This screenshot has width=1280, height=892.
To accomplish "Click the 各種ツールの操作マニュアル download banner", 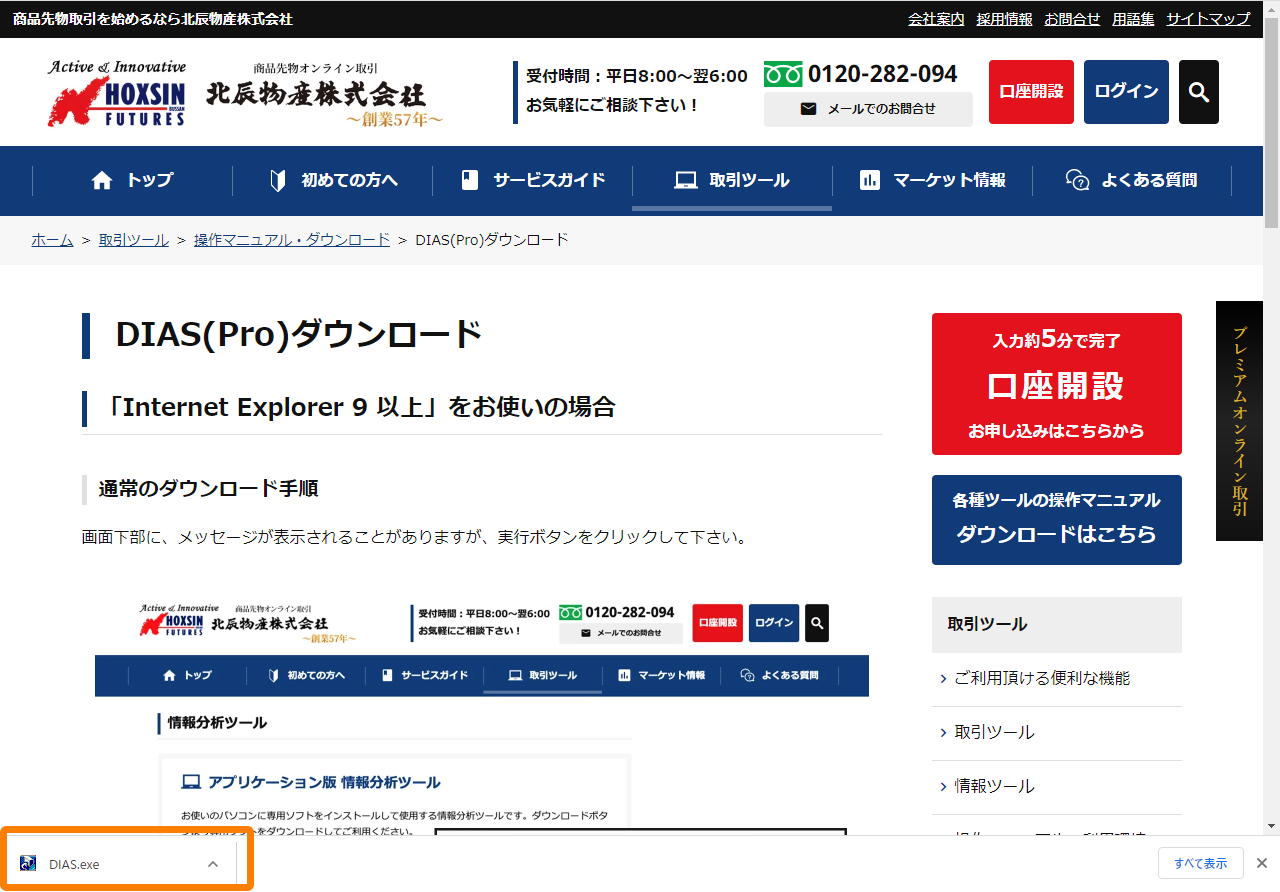I will pyautogui.click(x=1056, y=519).
